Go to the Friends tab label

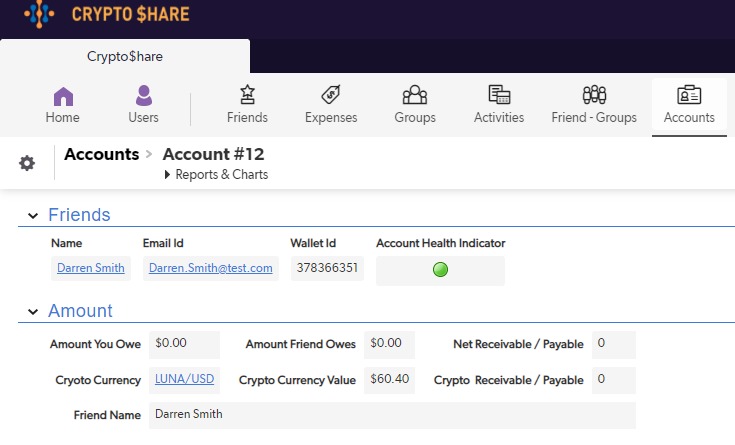click(x=248, y=117)
